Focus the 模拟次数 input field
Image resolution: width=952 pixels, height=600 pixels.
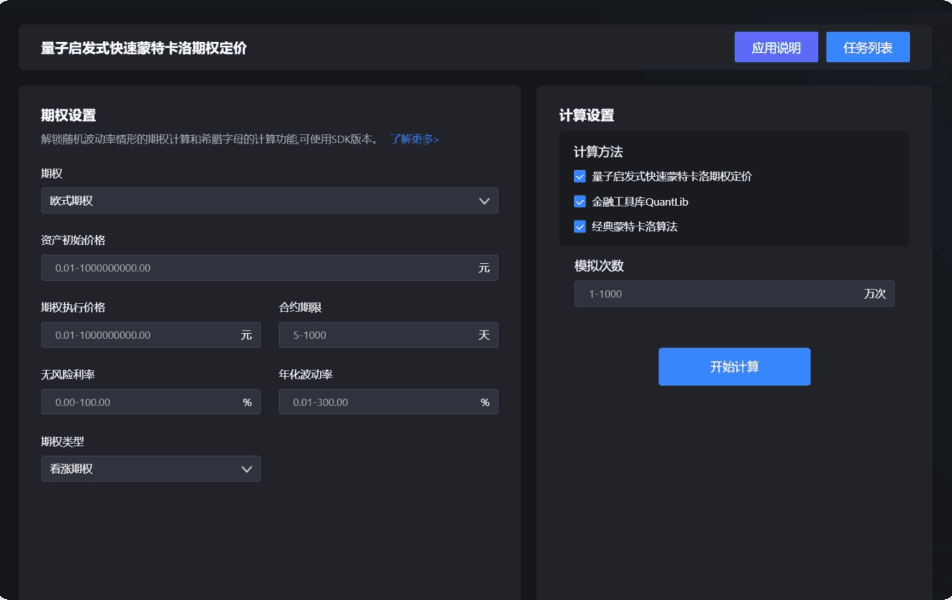734,294
